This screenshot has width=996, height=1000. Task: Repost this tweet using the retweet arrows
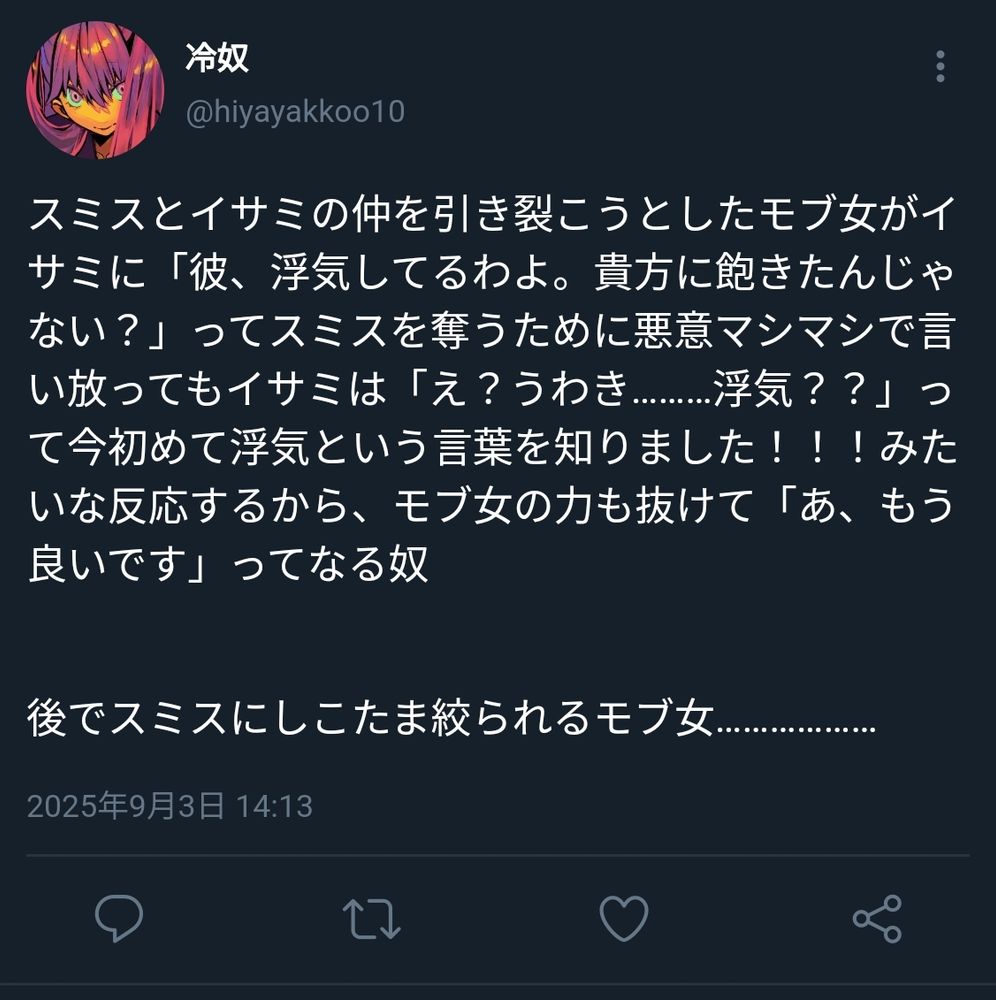371,918
